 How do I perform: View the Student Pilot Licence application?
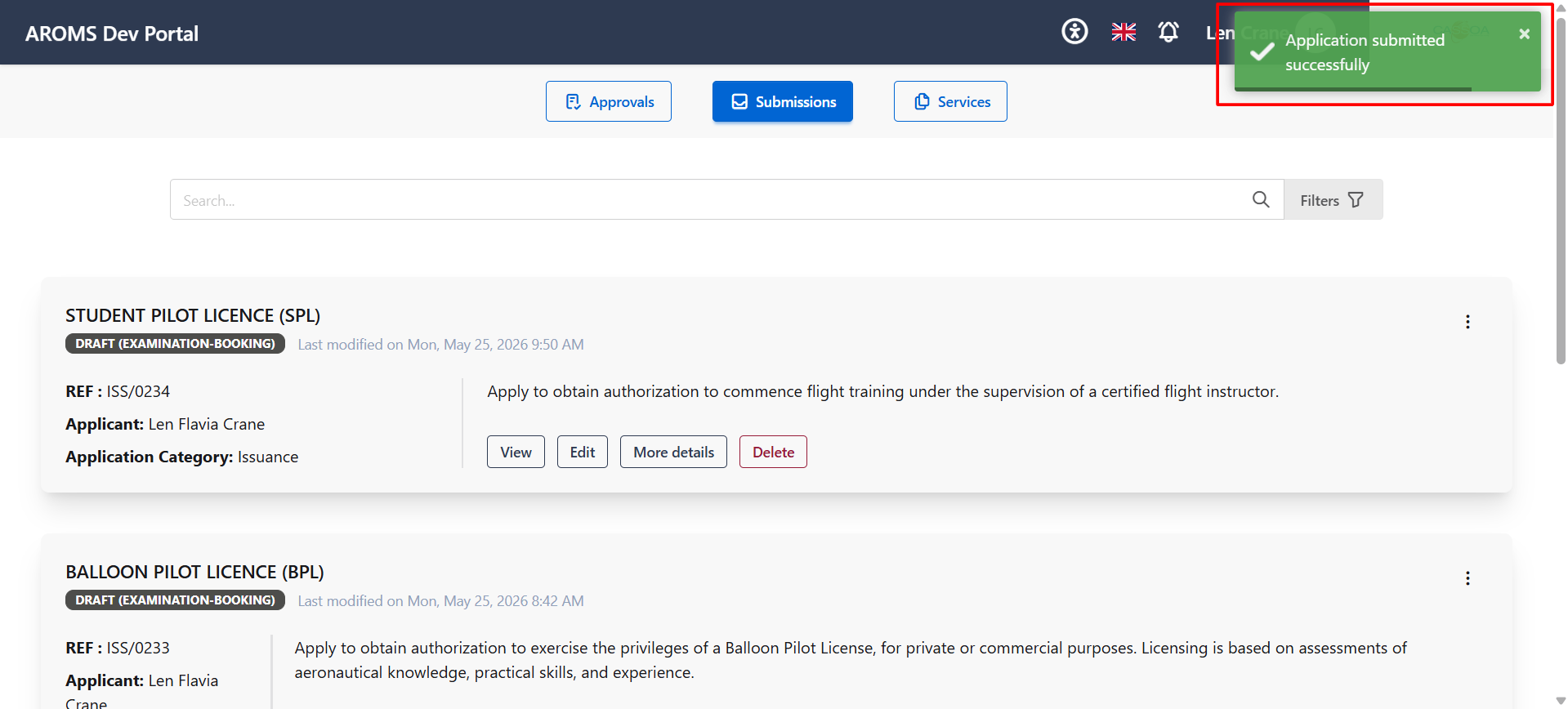(516, 452)
